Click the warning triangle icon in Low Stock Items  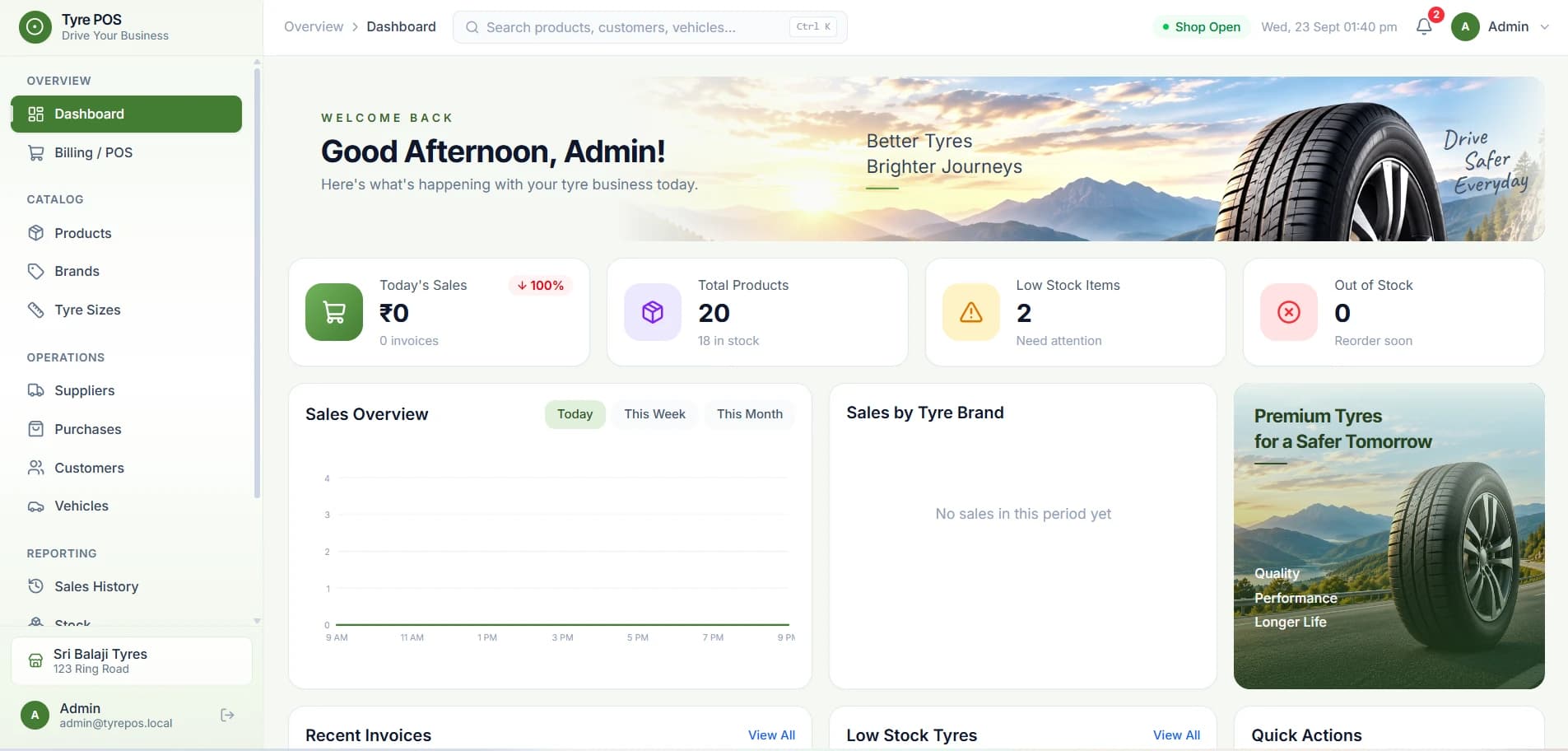coord(971,312)
